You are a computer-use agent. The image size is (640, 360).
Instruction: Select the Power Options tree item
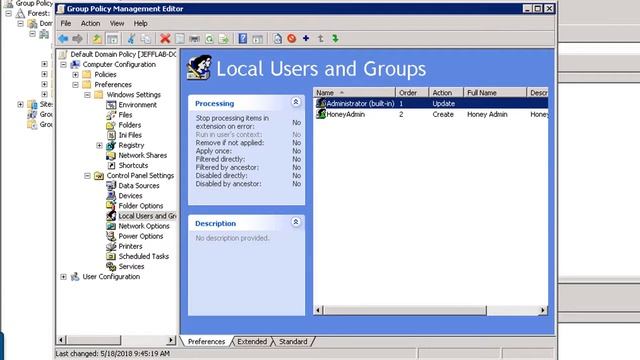(x=140, y=236)
